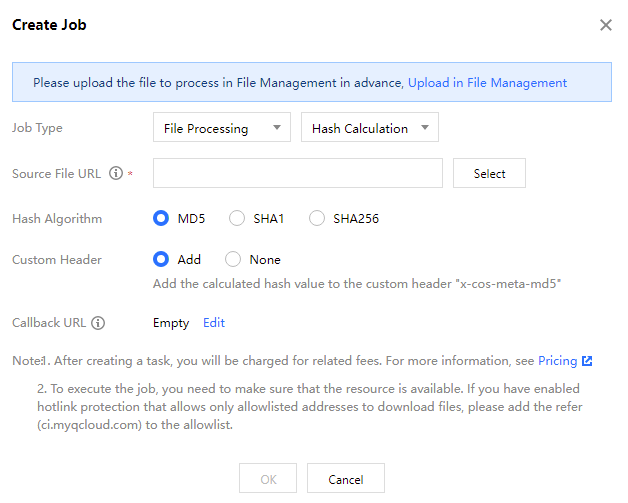This screenshot has height=503, width=628.
Task: Choose None for Custom Header
Action: (234, 259)
